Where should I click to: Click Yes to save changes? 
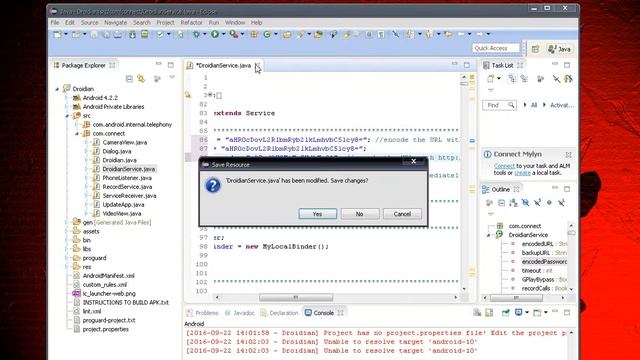point(318,214)
